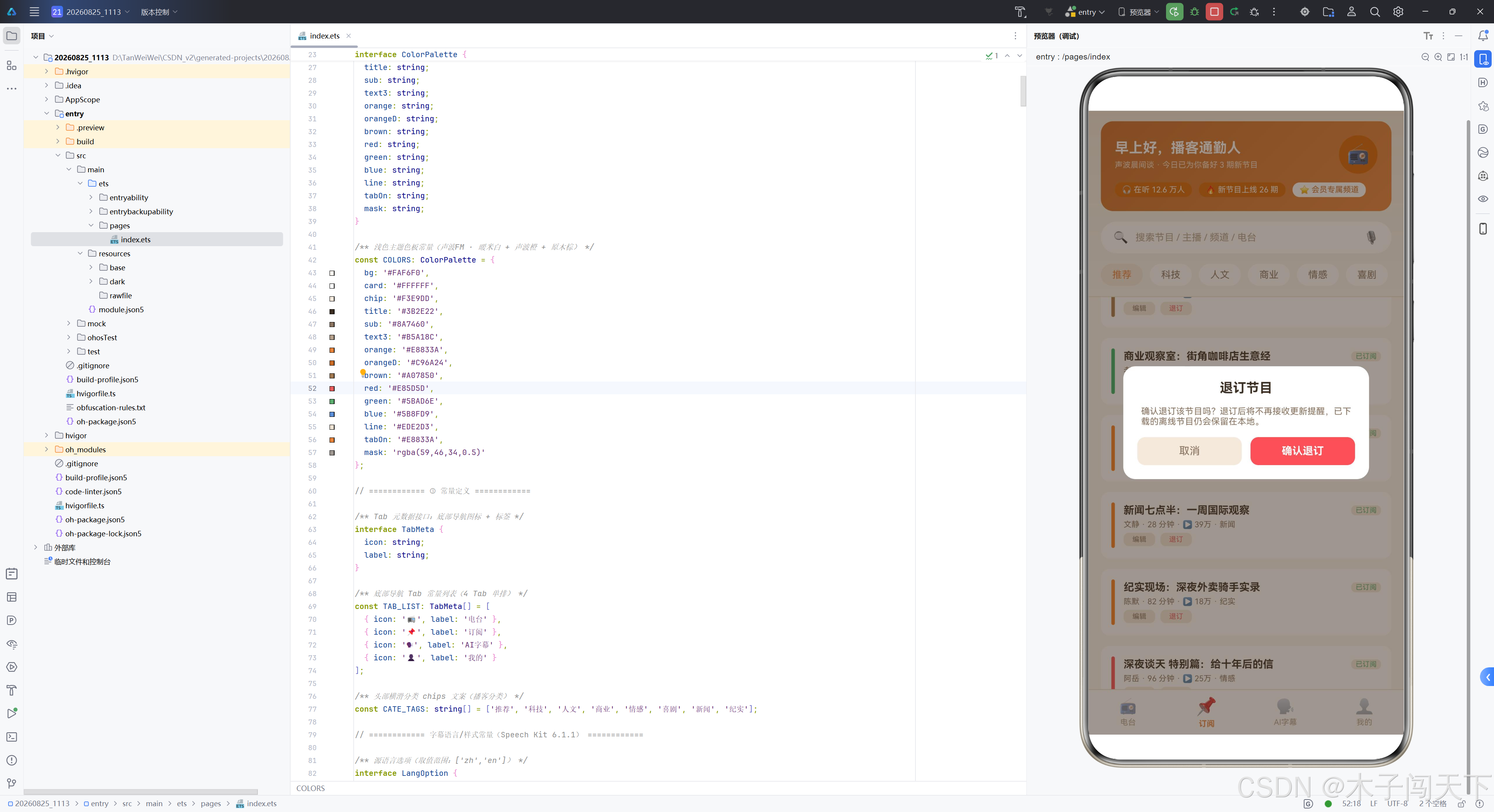Click the phone device icon on right sidebar
The height and width of the screenshot is (812, 1494).
click(1483, 229)
